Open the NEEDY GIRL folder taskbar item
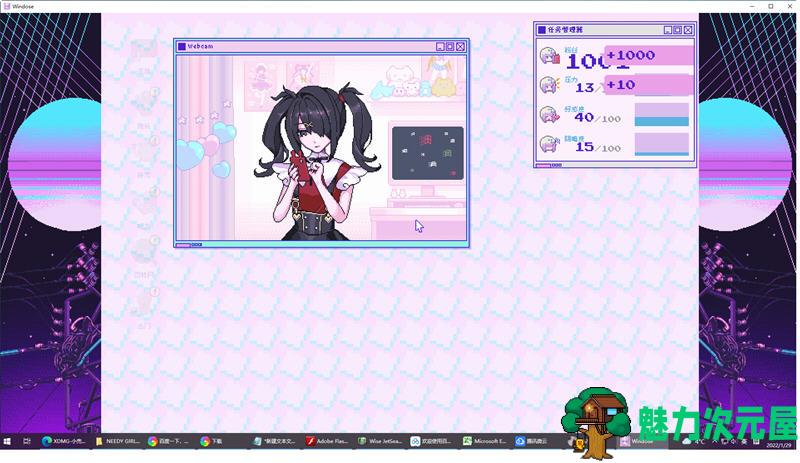 pyautogui.click(x=117, y=441)
